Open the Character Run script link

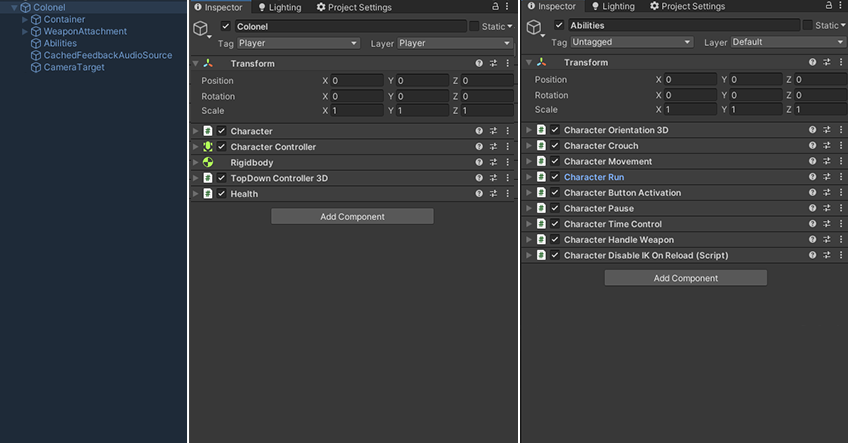tap(594, 177)
